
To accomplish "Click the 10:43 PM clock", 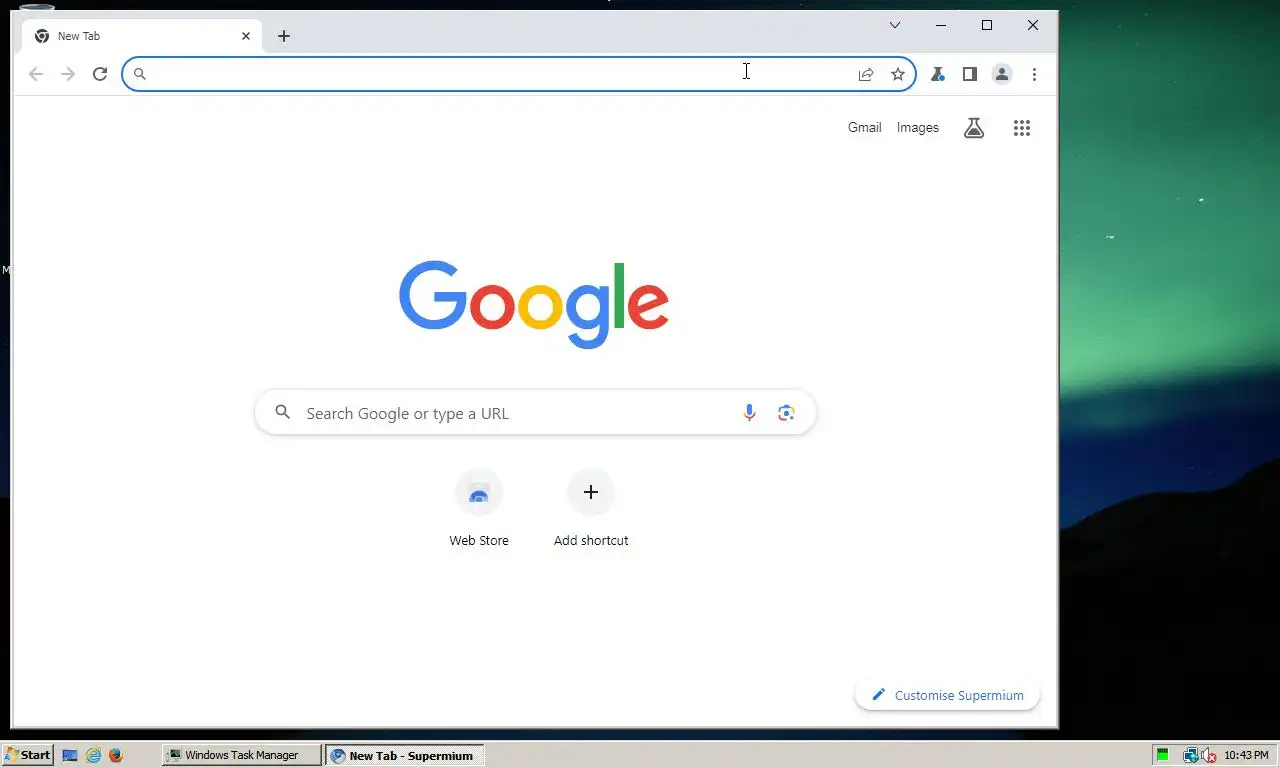I will [1246, 755].
